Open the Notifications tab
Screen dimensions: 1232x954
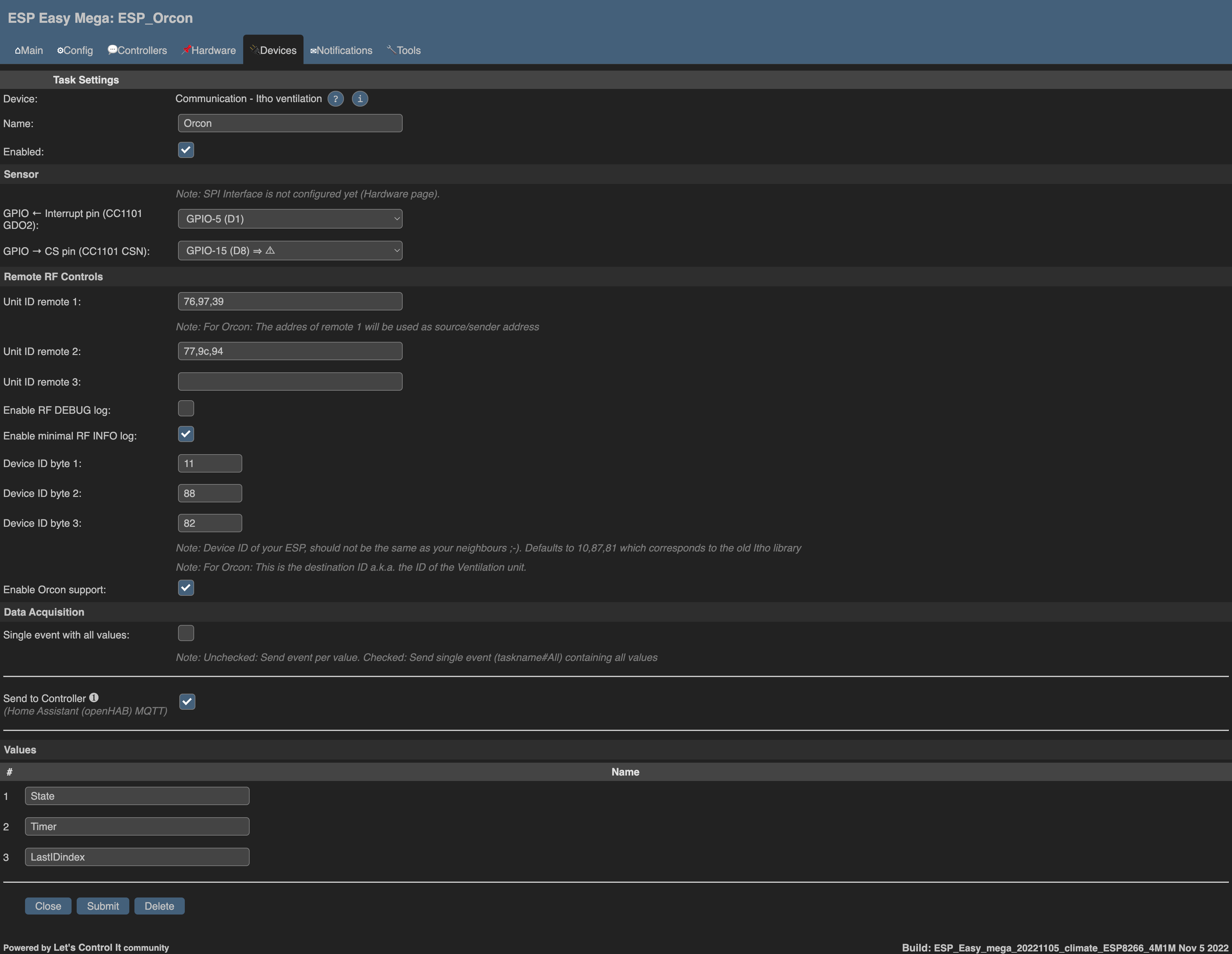point(341,50)
